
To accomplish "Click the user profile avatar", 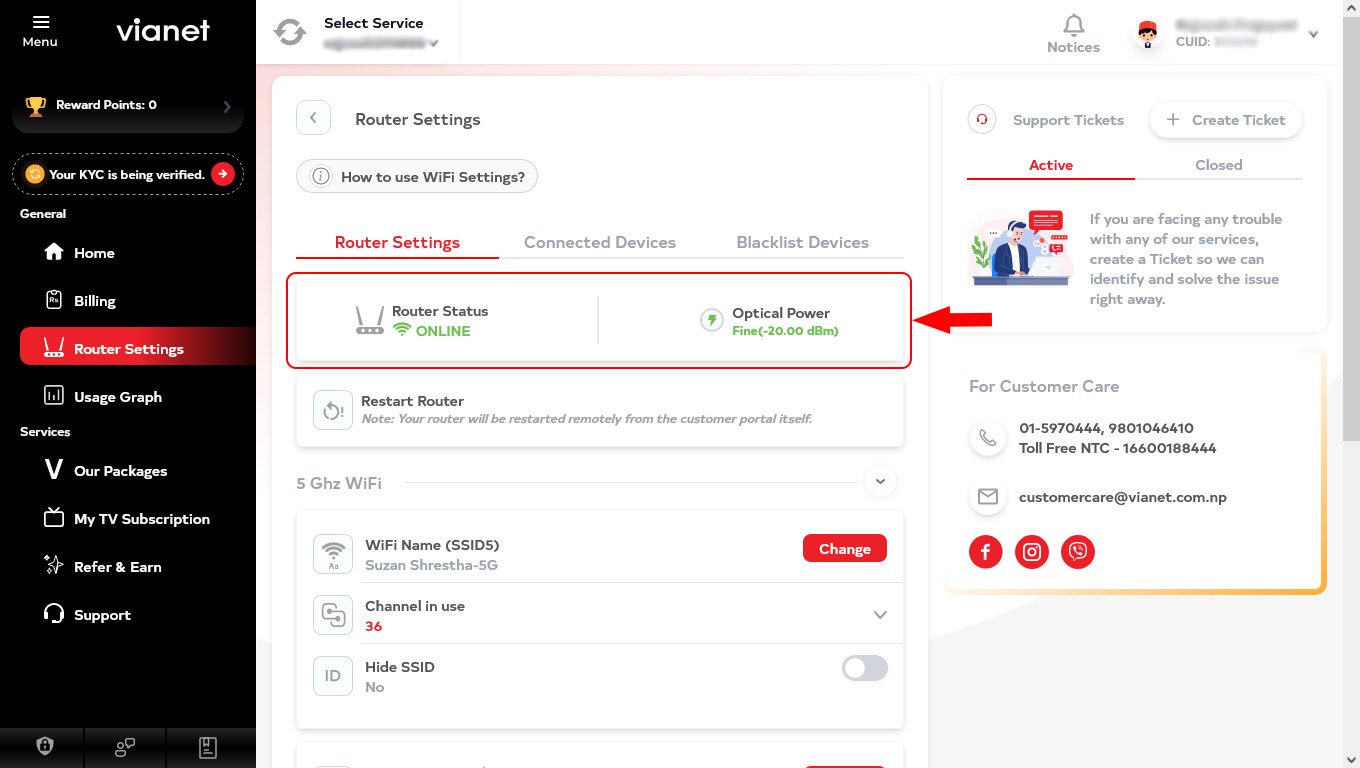I will [1148, 35].
